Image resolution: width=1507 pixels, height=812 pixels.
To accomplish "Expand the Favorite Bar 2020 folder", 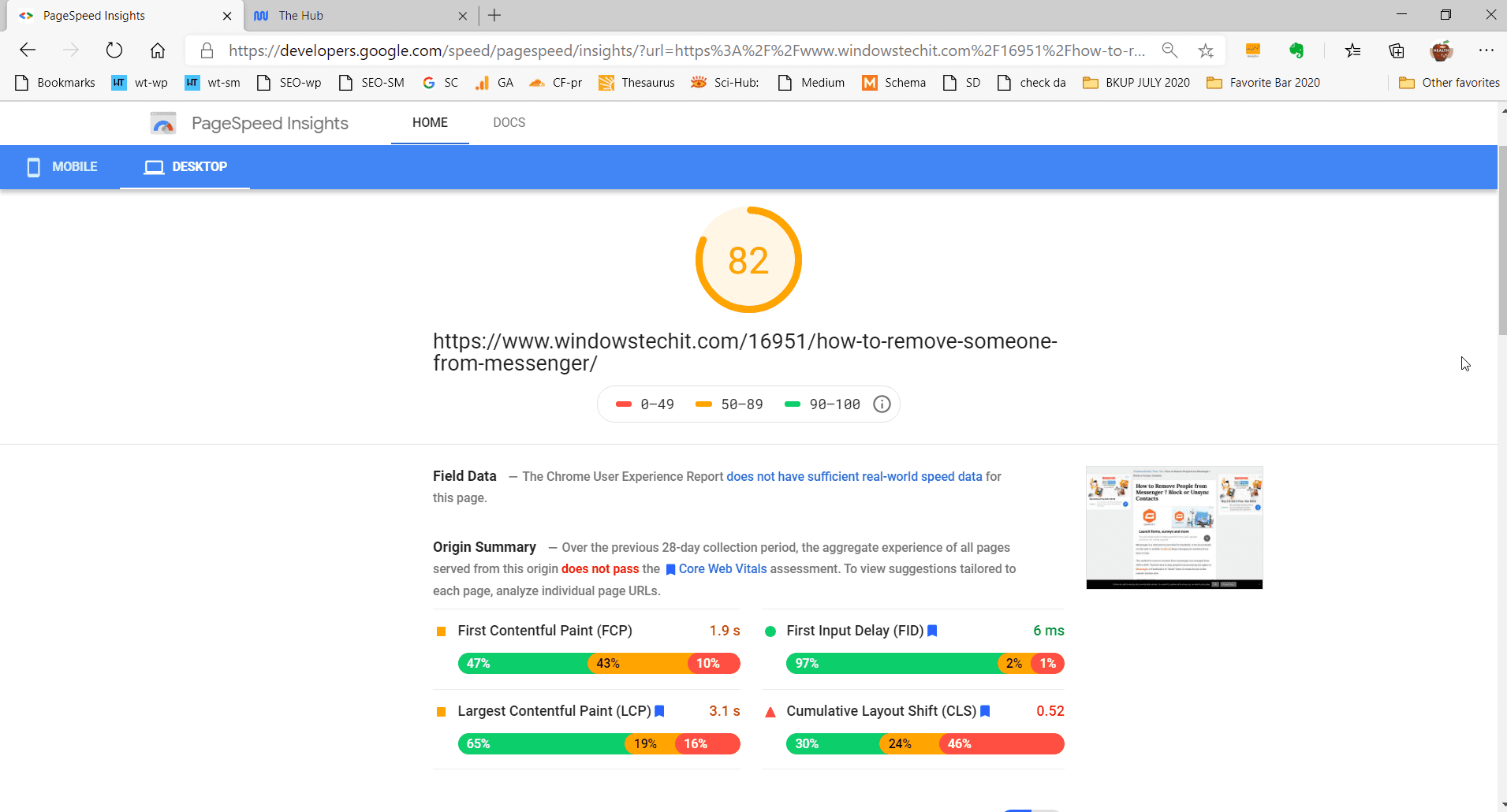I will coord(1263,83).
